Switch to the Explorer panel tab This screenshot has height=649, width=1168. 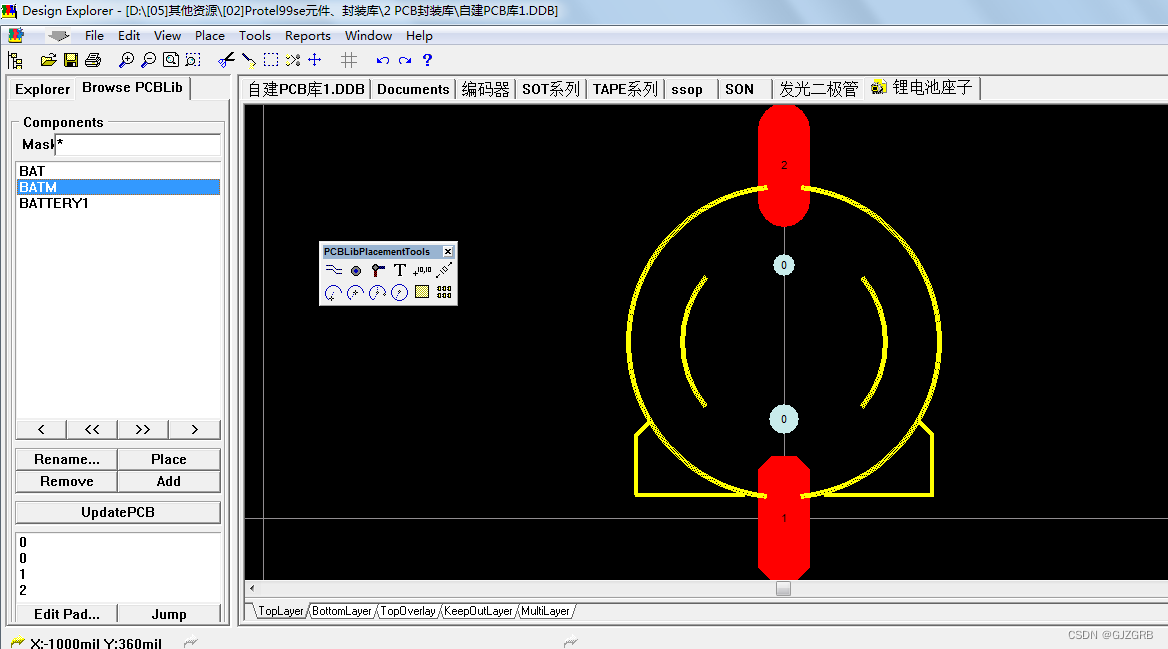pos(42,89)
